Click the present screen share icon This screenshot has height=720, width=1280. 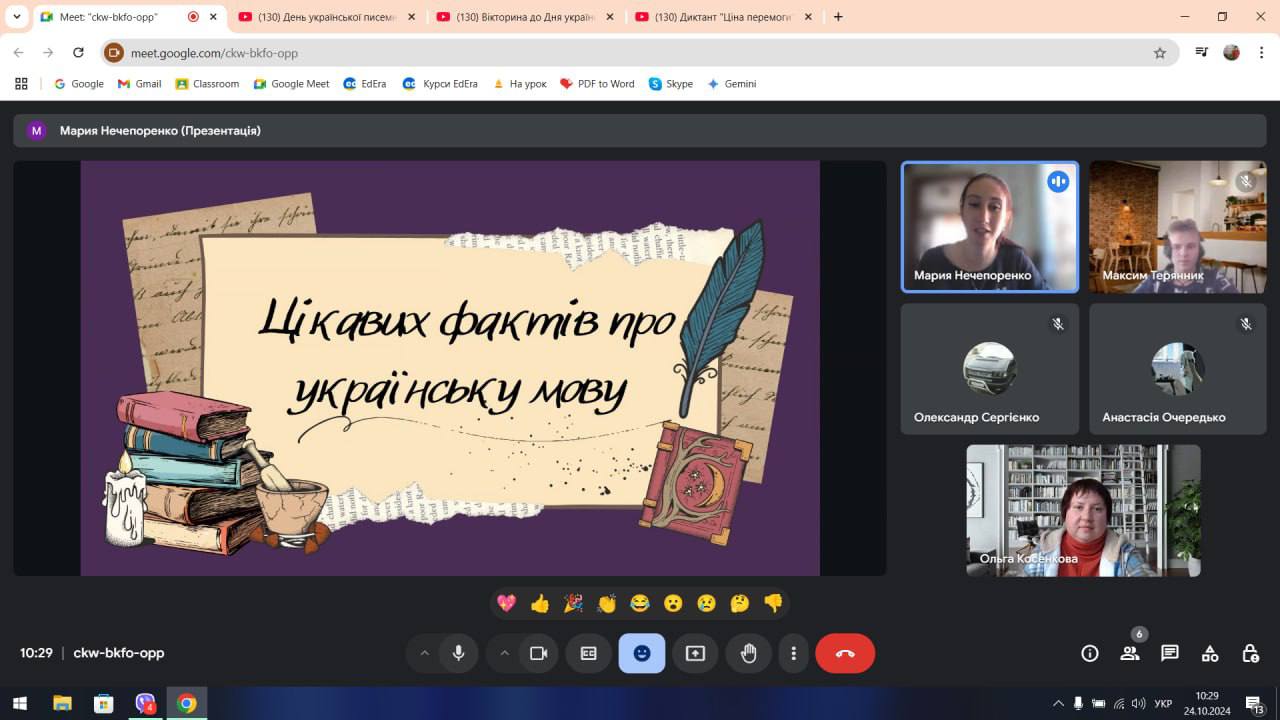[x=695, y=653]
